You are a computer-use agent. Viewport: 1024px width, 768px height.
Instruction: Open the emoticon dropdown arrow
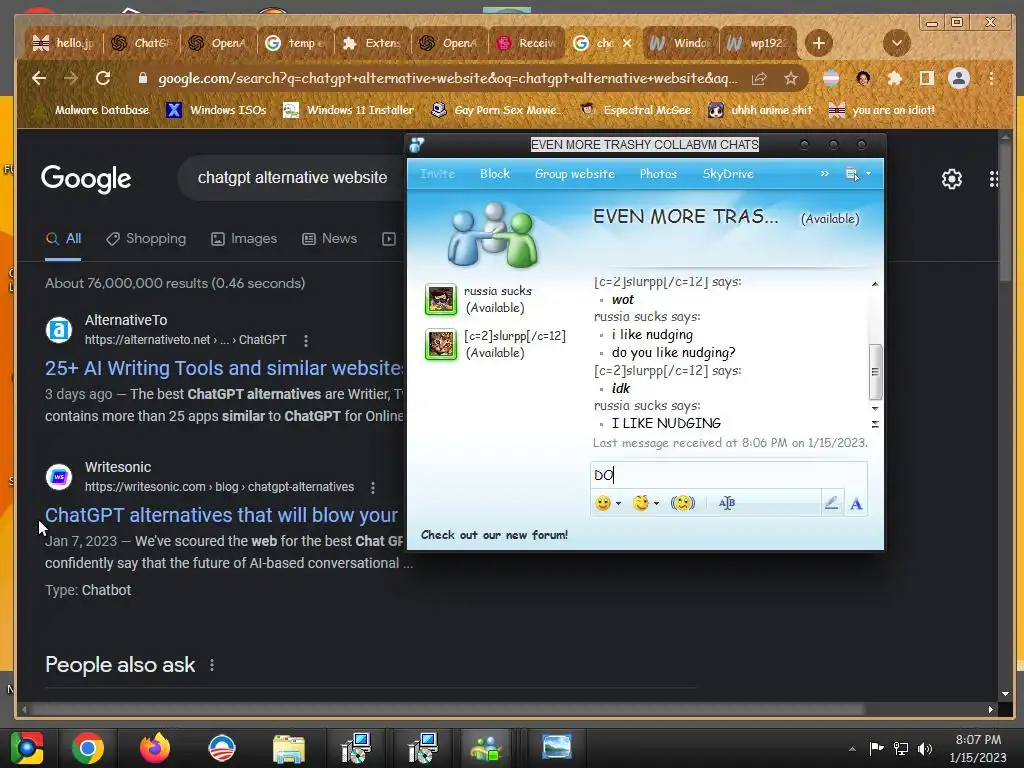tap(618, 503)
